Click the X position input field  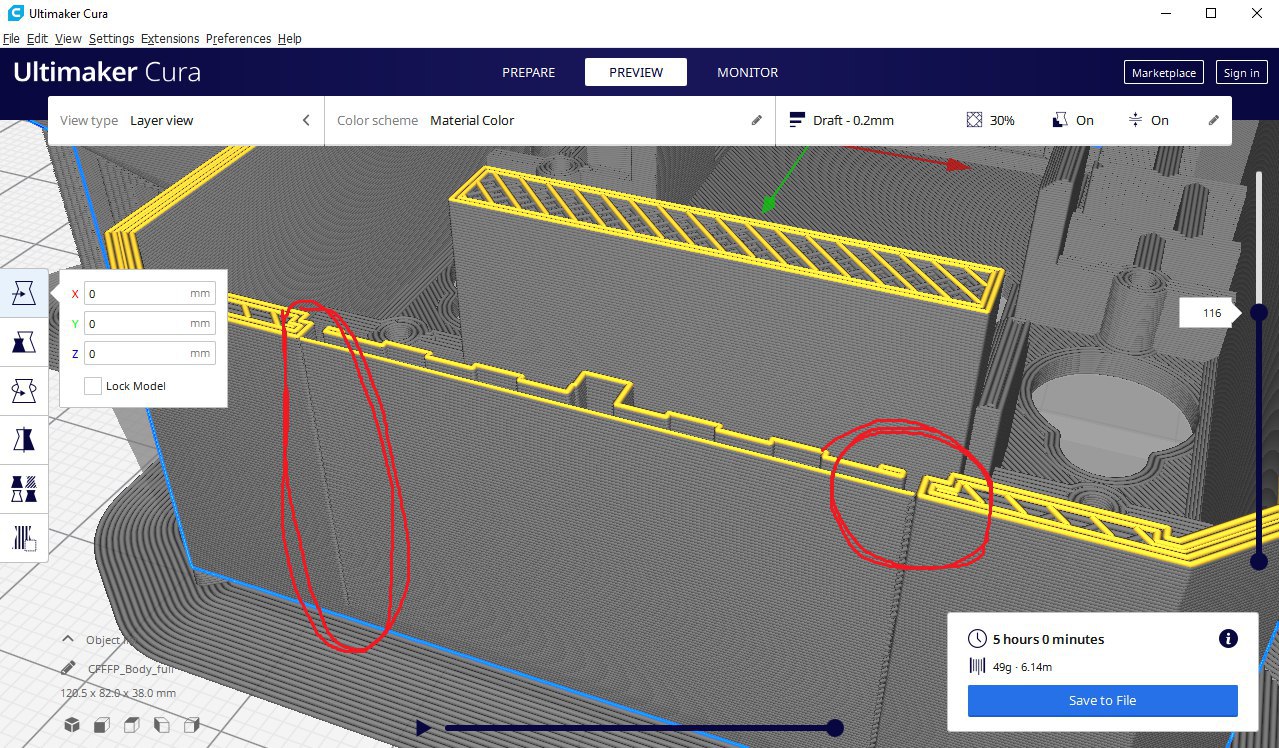click(x=150, y=294)
